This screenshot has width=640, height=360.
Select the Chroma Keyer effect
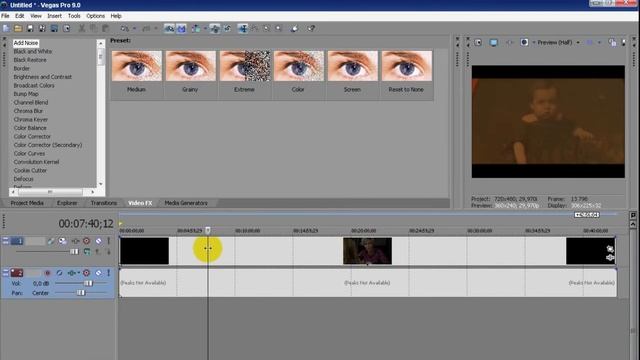point(31,120)
